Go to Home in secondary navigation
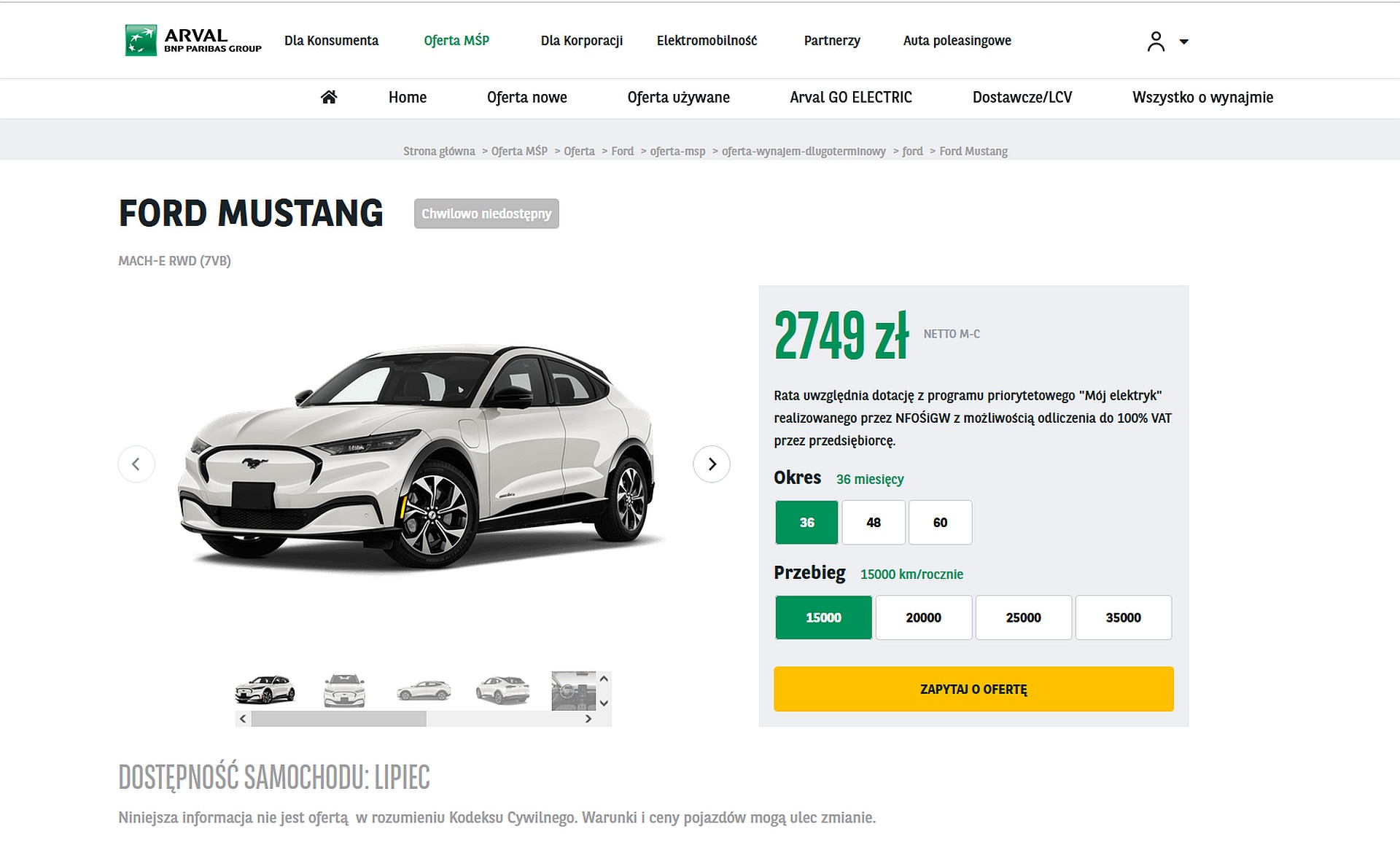1400x850 pixels. [408, 97]
